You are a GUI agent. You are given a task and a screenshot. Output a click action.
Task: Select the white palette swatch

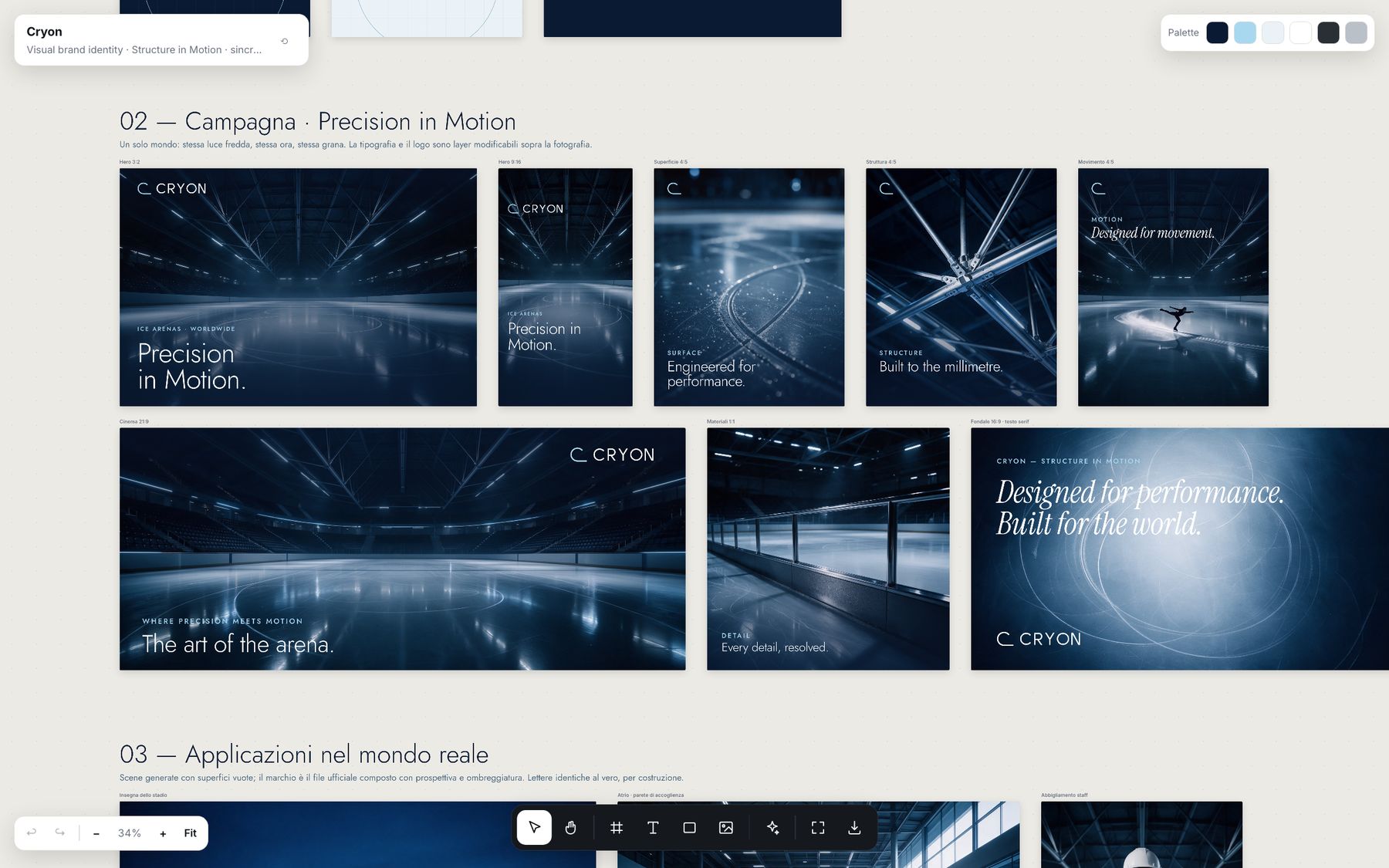coord(1300,32)
